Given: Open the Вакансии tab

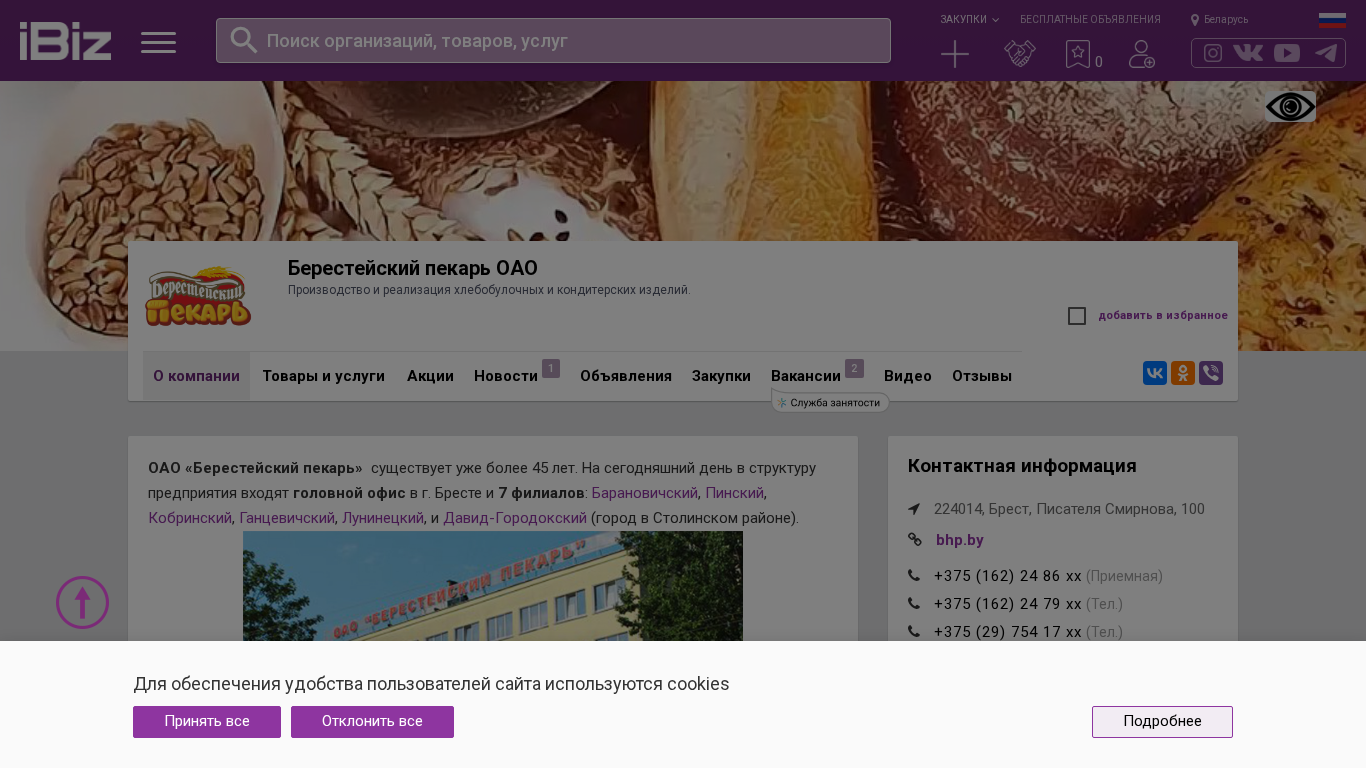Looking at the screenshot, I should coord(806,376).
